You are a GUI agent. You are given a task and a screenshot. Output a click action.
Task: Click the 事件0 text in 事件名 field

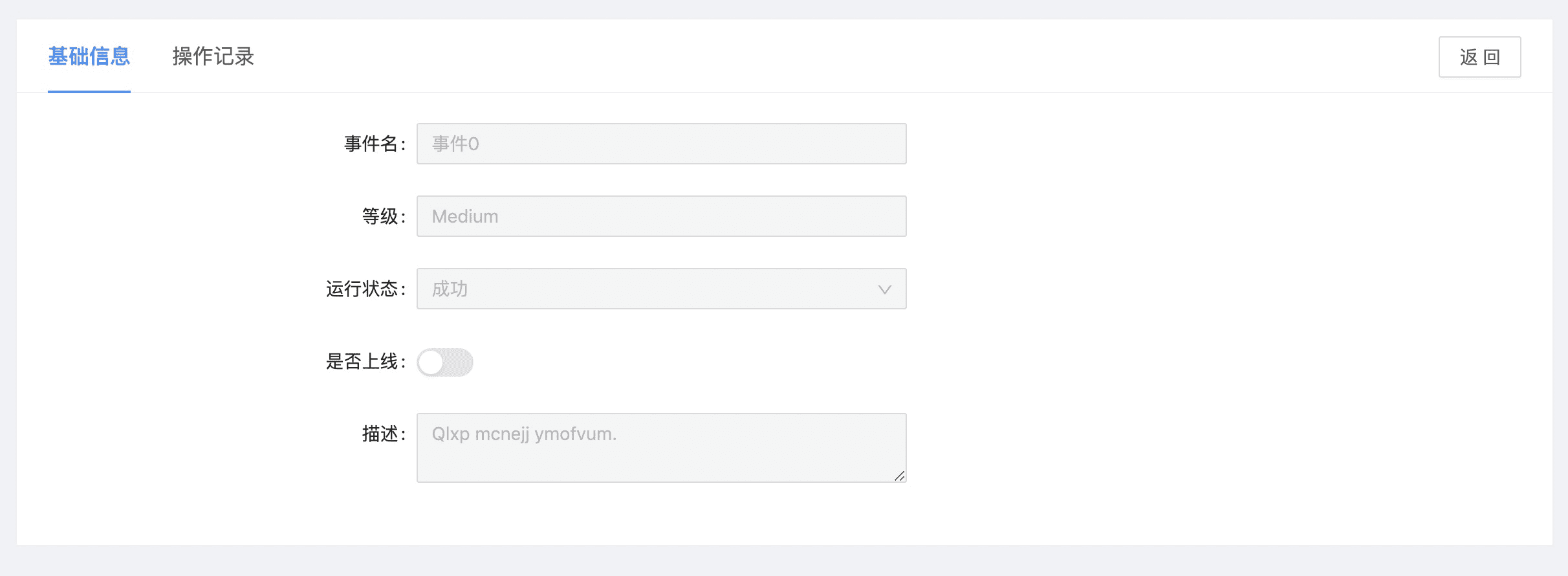455,144
